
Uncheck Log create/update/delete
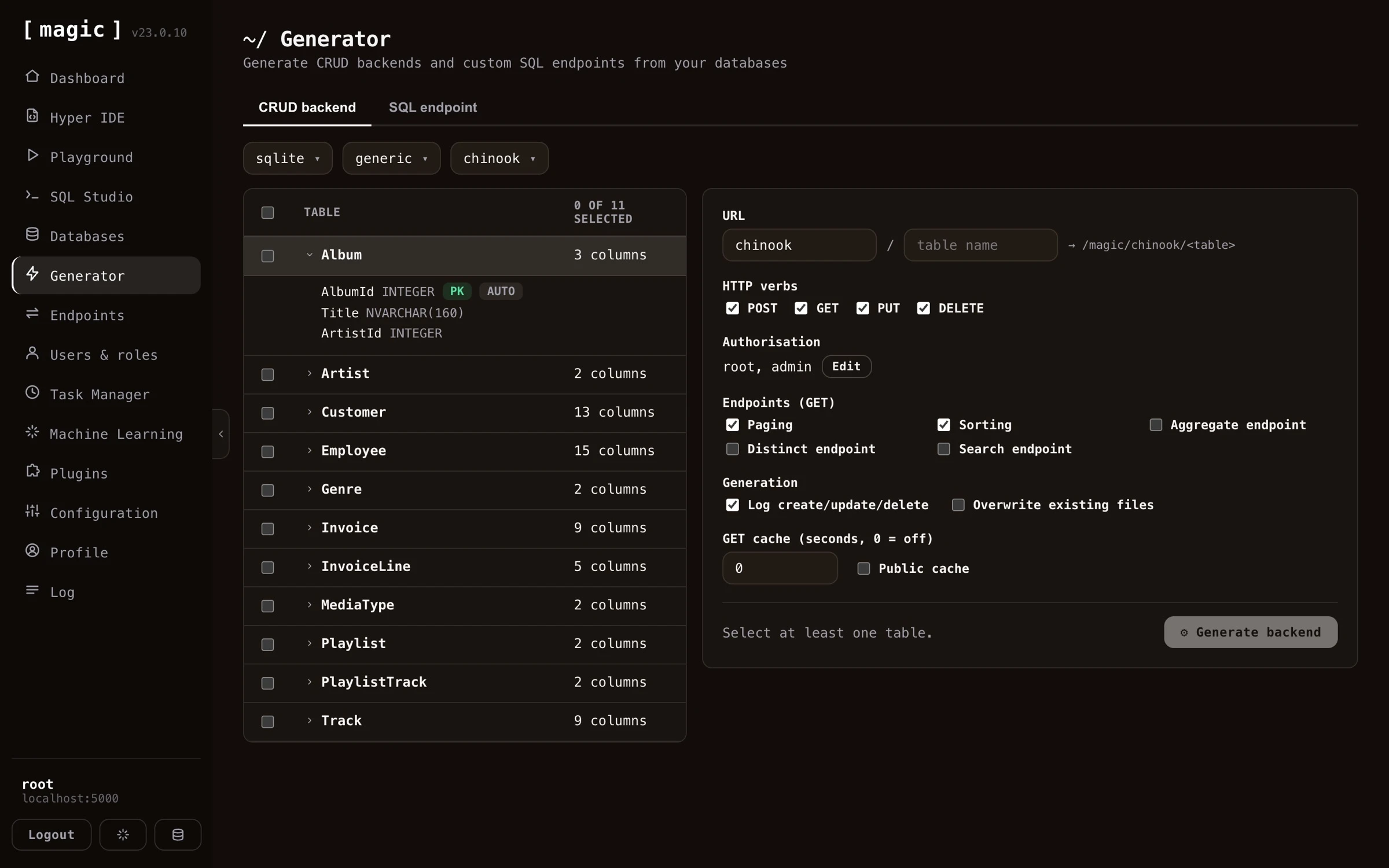(x=733, y=505)
